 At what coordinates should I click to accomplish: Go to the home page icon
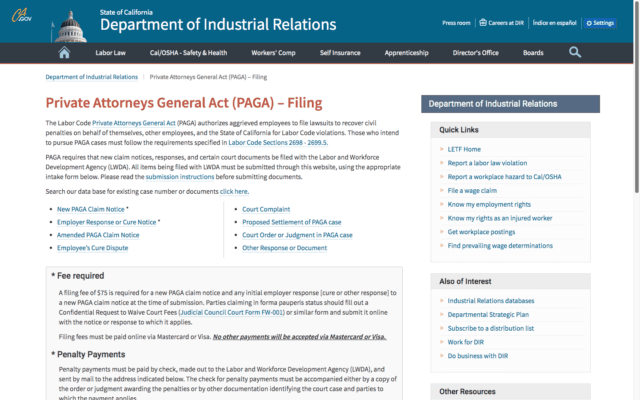pyautogui.click(x=65, y=53)
